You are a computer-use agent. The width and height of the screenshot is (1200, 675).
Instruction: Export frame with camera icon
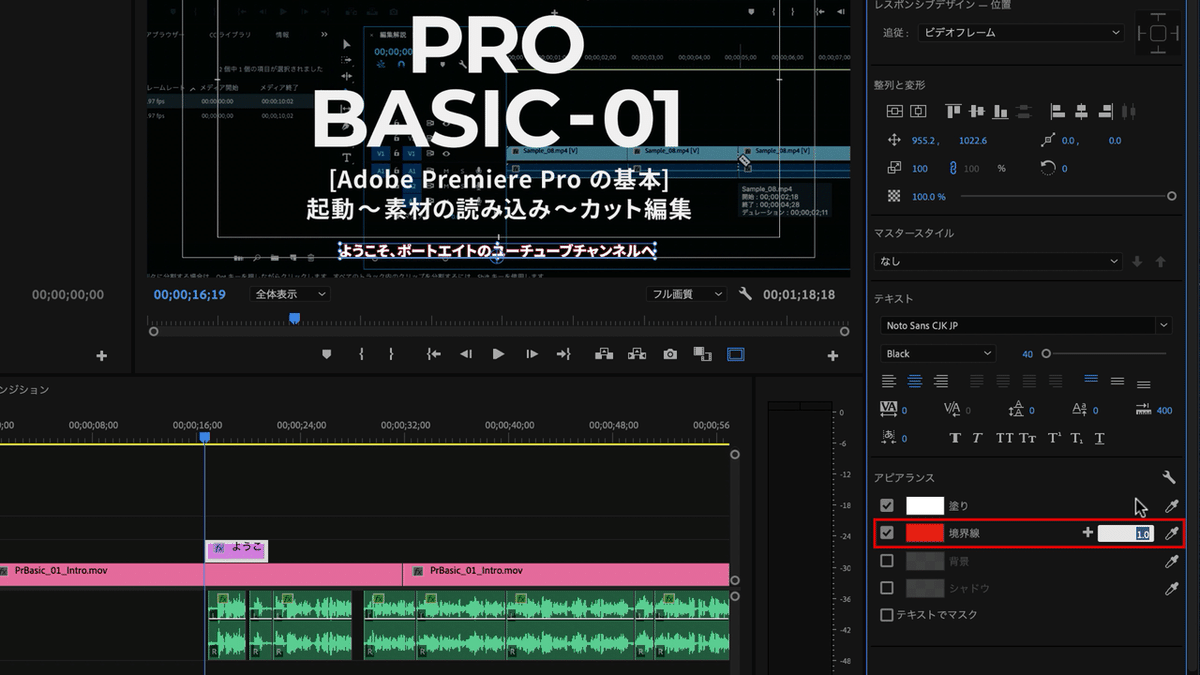point(670,354)
